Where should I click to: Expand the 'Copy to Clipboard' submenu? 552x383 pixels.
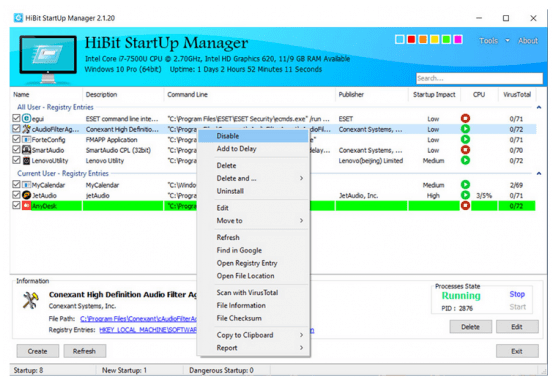301,335
